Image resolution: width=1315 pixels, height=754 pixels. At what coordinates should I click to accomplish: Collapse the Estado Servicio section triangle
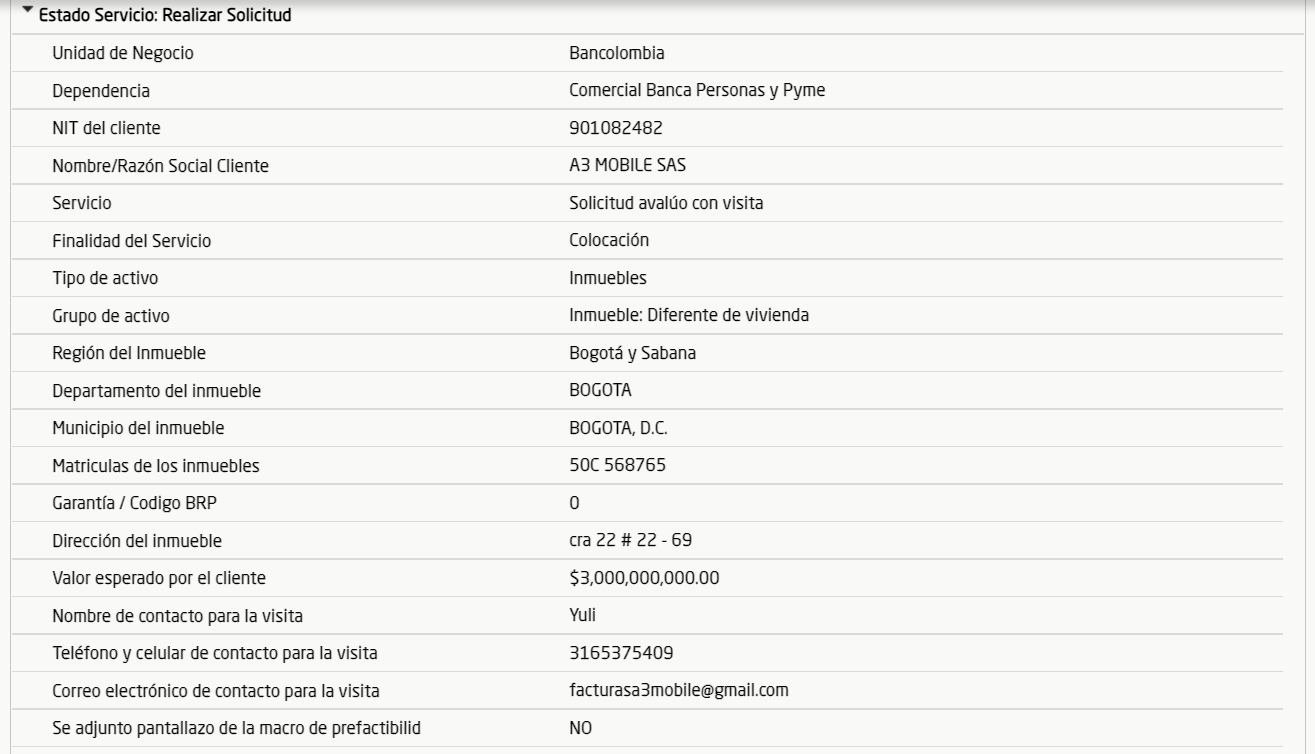27,15
